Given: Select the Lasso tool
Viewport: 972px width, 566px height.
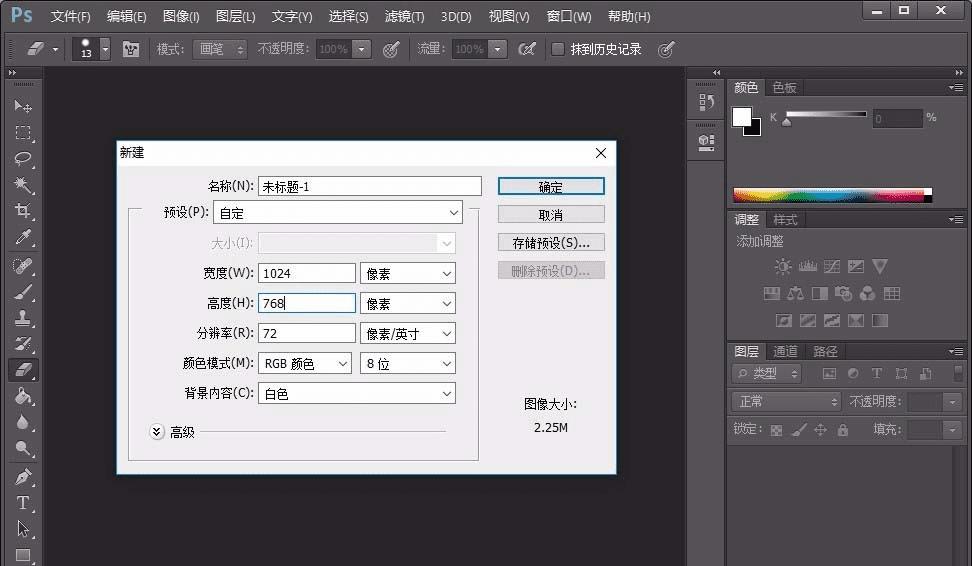Looking at the screenshot, I should pos(23,159).
